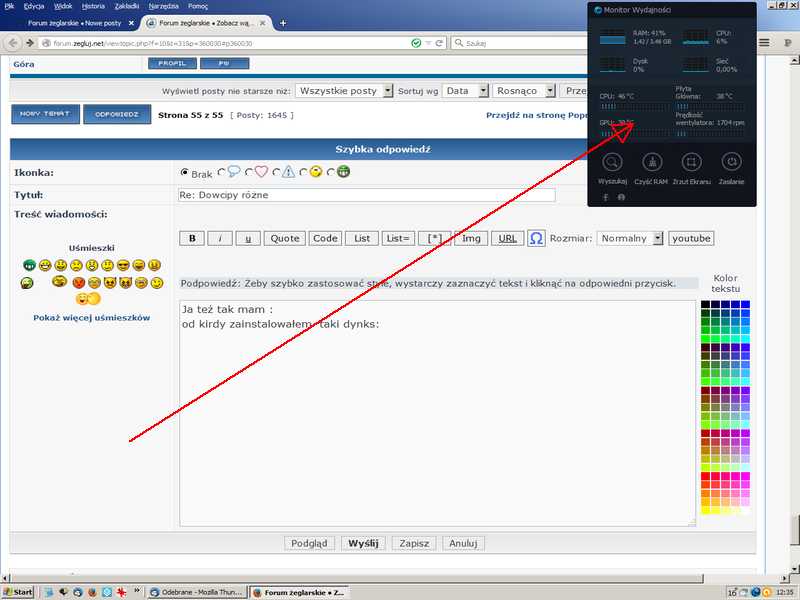Click the Czyść RAM icon
Image resolution: width=800 pixels, height=600 pixels.
(x=651, y=162)
